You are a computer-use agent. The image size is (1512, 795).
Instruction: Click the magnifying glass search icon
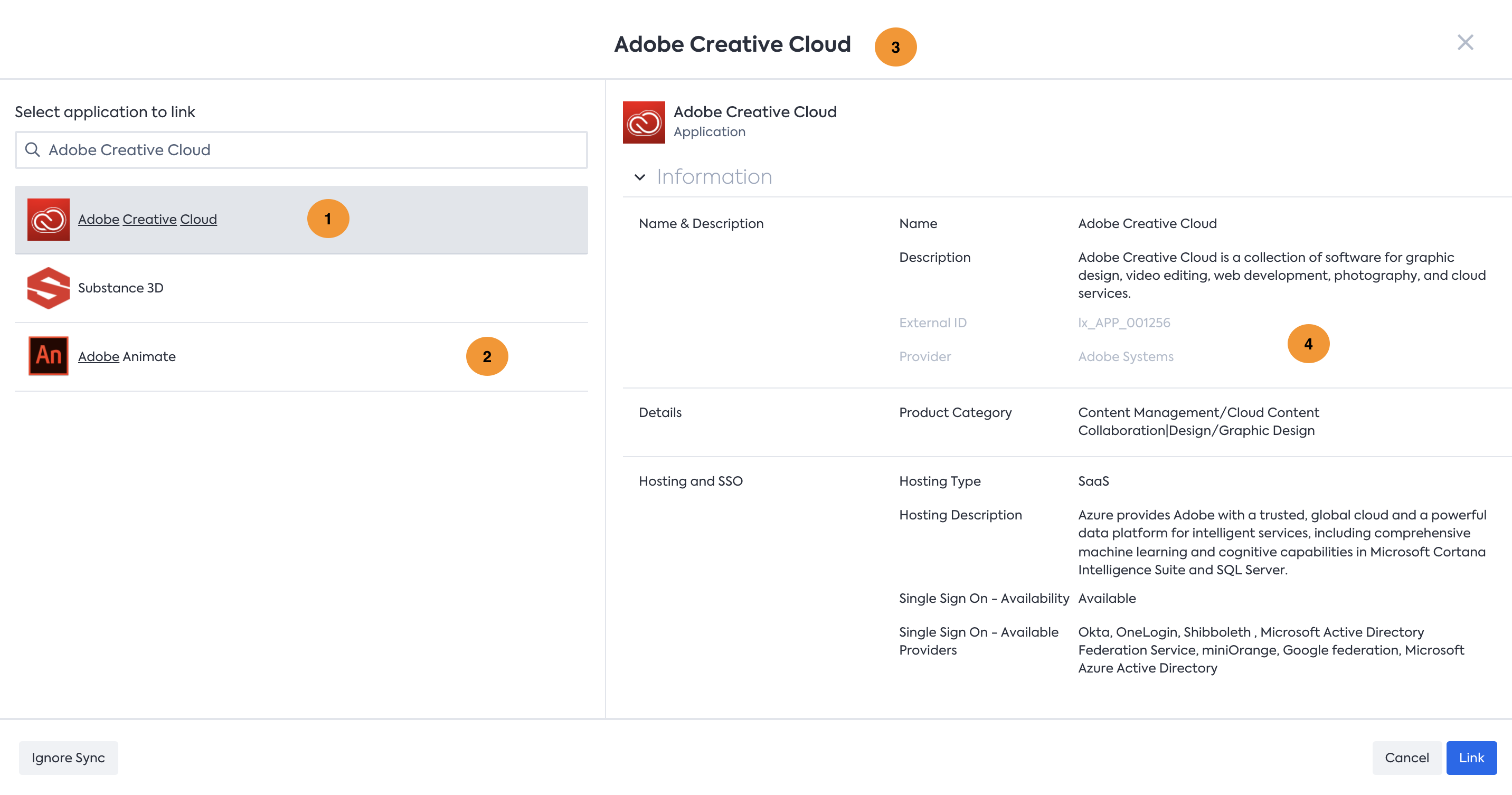coord(32,150)
